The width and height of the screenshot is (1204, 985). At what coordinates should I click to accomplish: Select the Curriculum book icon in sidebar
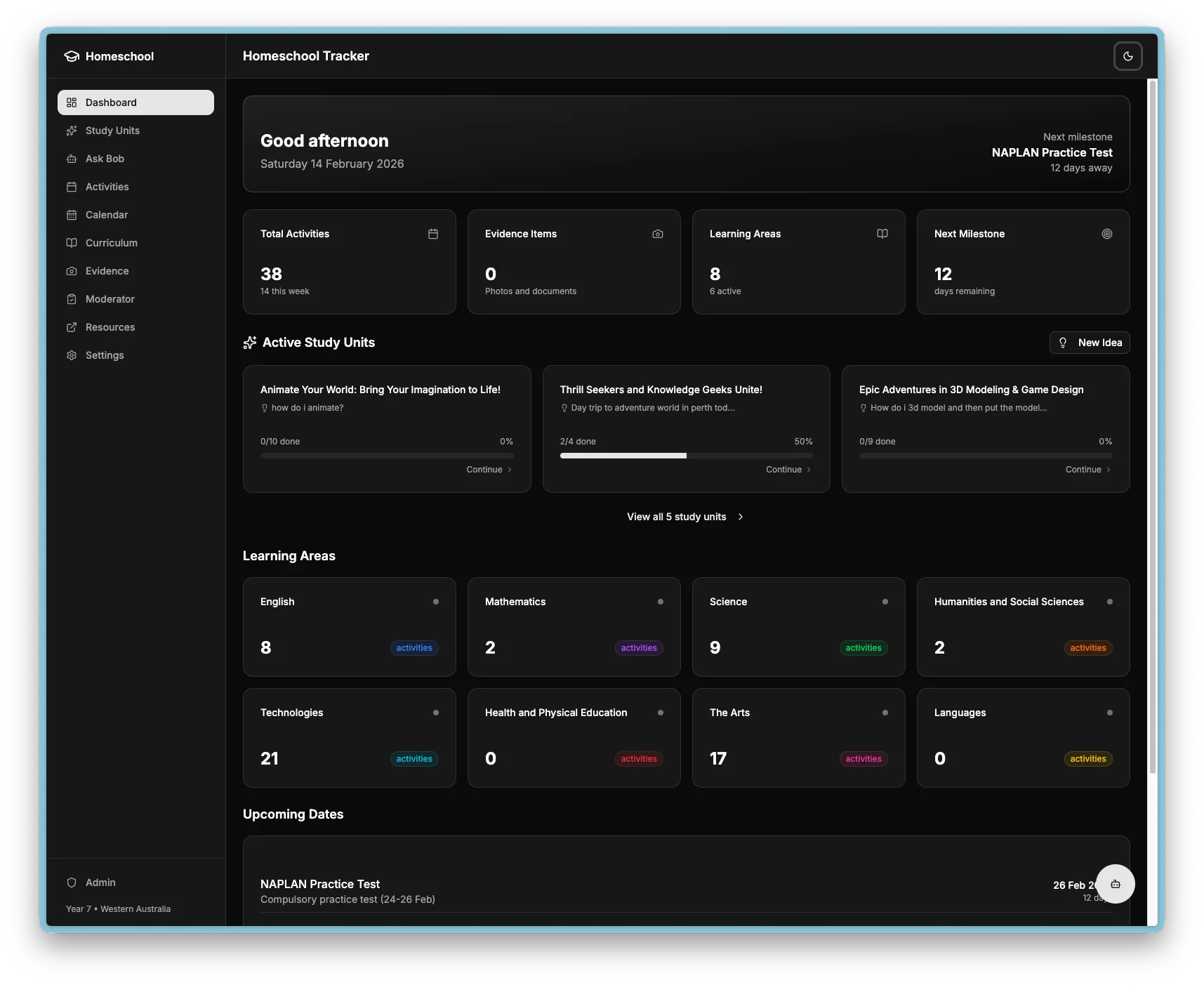72,243
